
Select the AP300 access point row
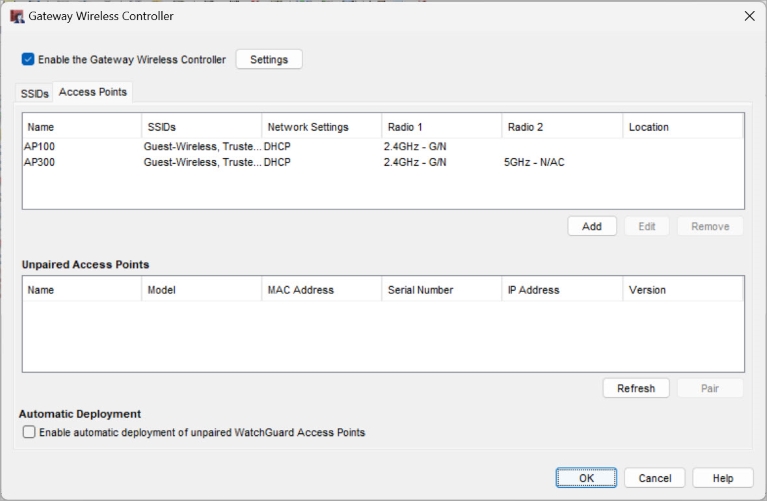[383, 162]
